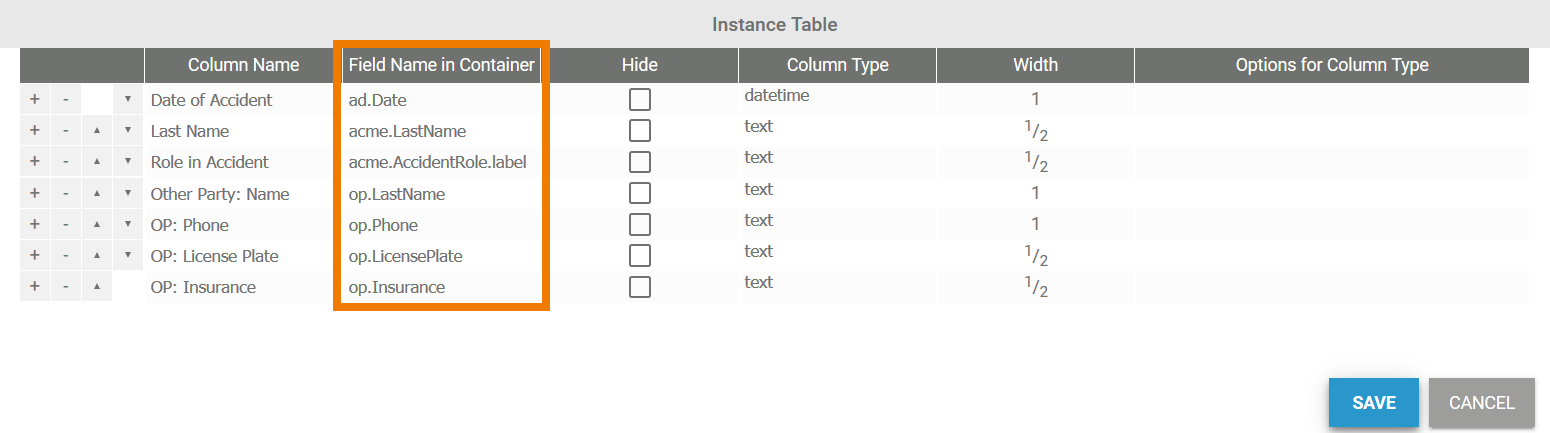Change column type of Last Name row
Image resolution: width=1550 pixels, height=433 pixels.
(x=837, y=128)
